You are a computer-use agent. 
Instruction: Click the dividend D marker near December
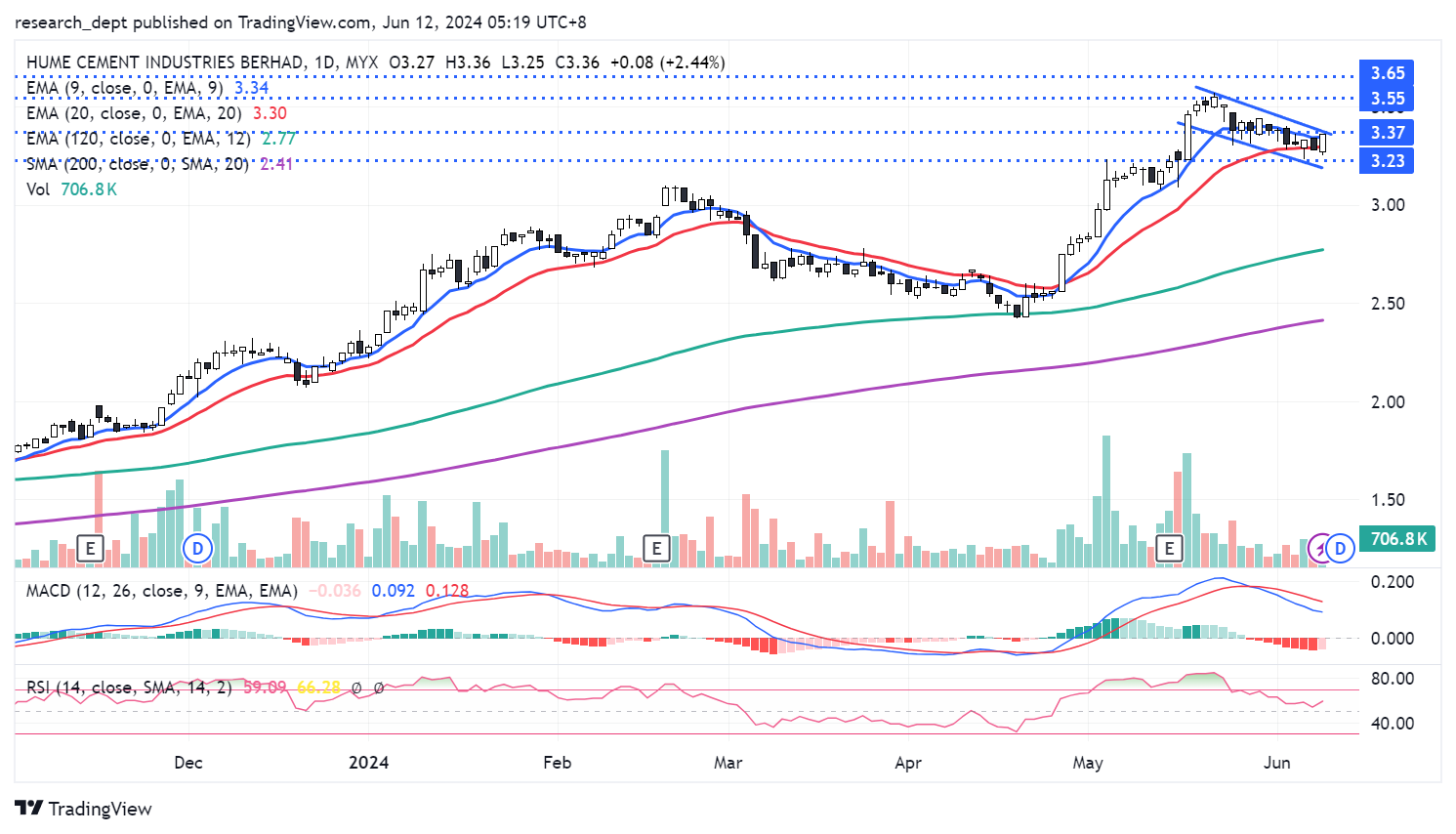(198, 549)
